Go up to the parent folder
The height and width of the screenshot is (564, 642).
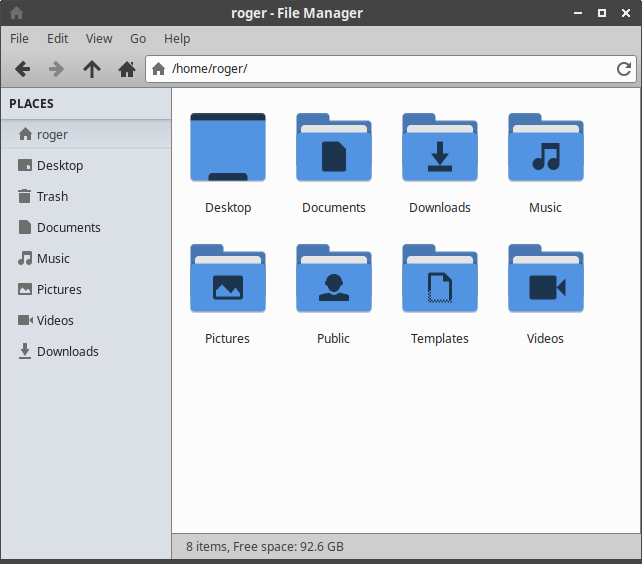click(92, 69)
